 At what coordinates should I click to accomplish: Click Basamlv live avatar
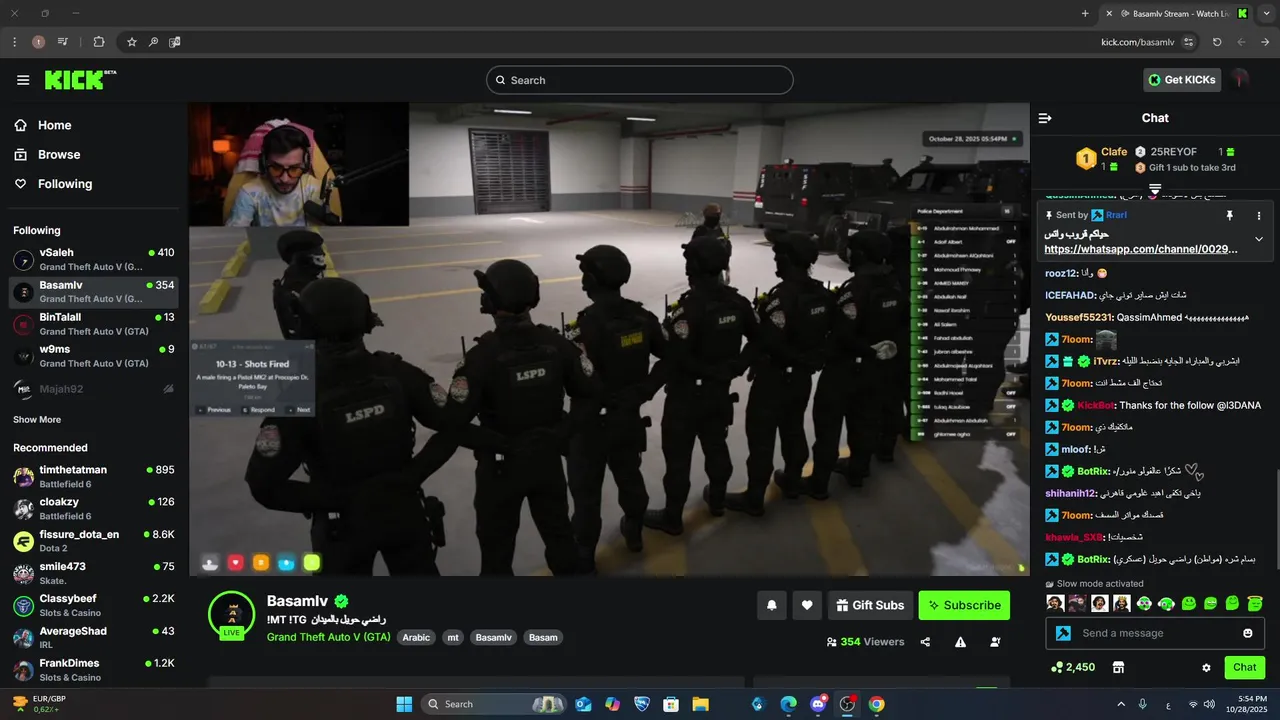pyautogui.click(x=231, y=614)
